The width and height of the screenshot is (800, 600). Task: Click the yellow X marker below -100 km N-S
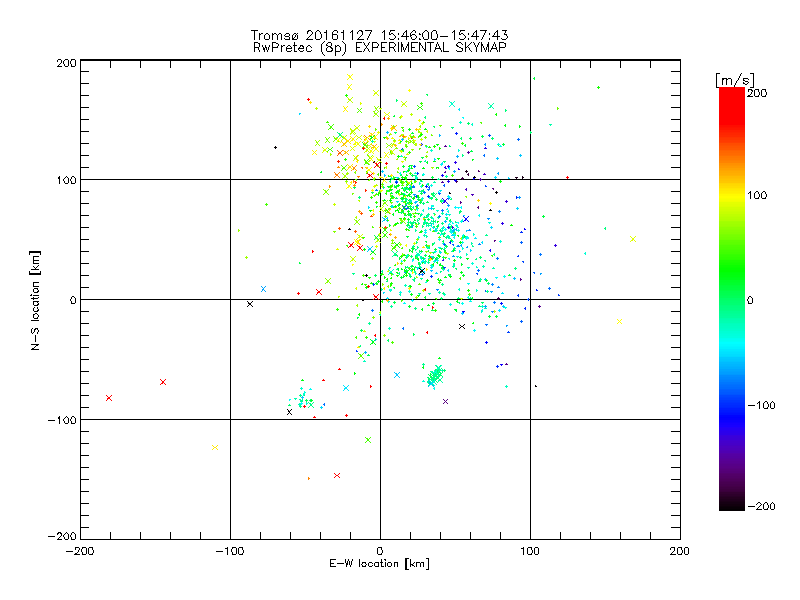[215, 447]
